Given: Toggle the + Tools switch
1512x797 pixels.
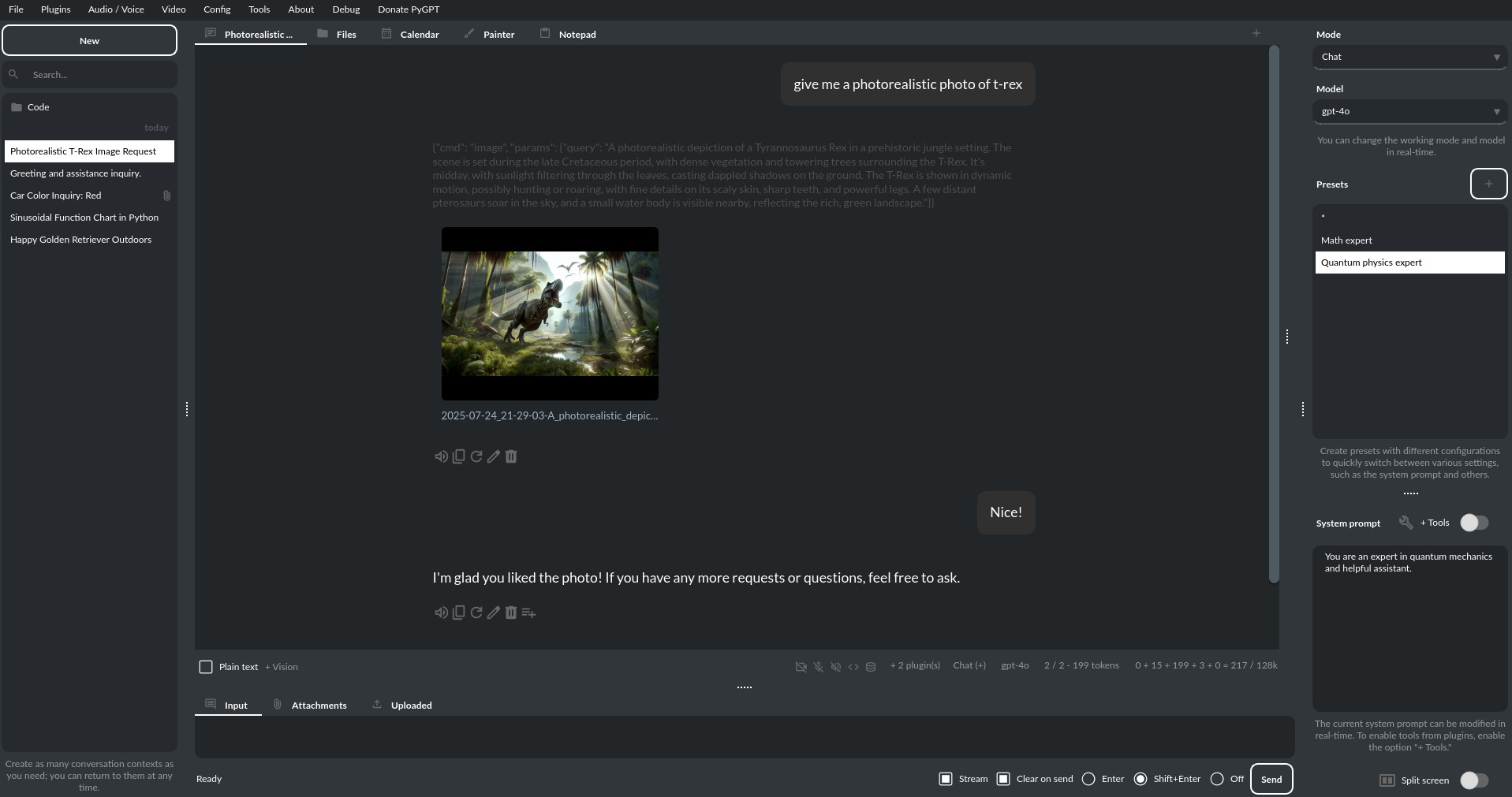Looking at the screenshot, I should [1473, 523].
